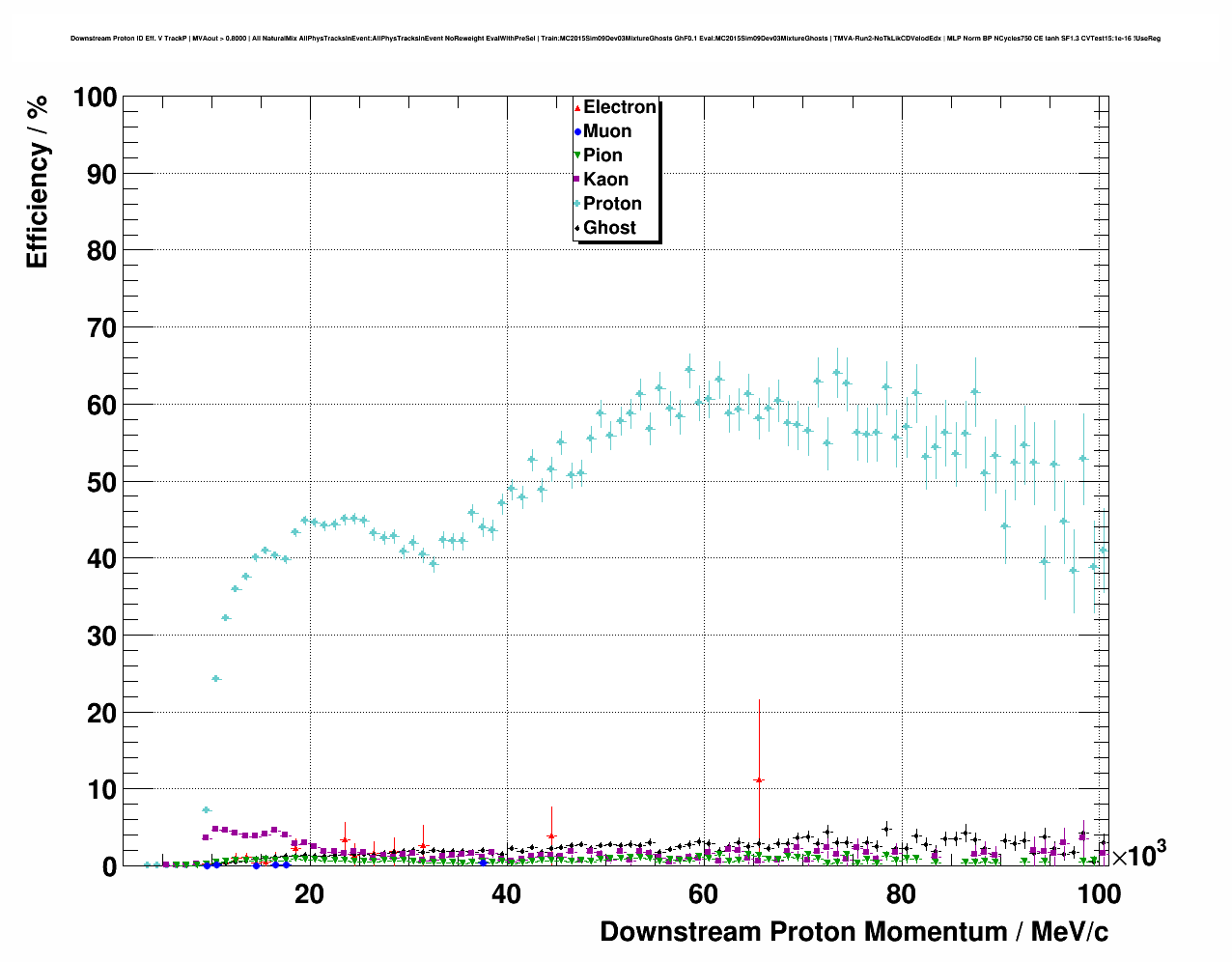The width and height of the screenshot is (1232, 962).
Task: Click the small plot title text at top
Action: [x=615, y=39]
